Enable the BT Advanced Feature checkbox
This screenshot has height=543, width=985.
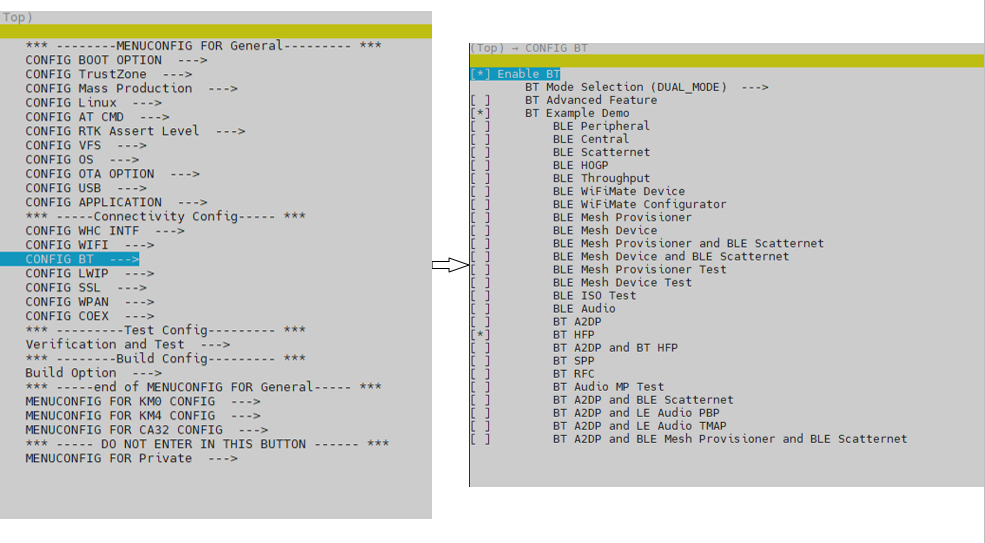pos(480,100)
